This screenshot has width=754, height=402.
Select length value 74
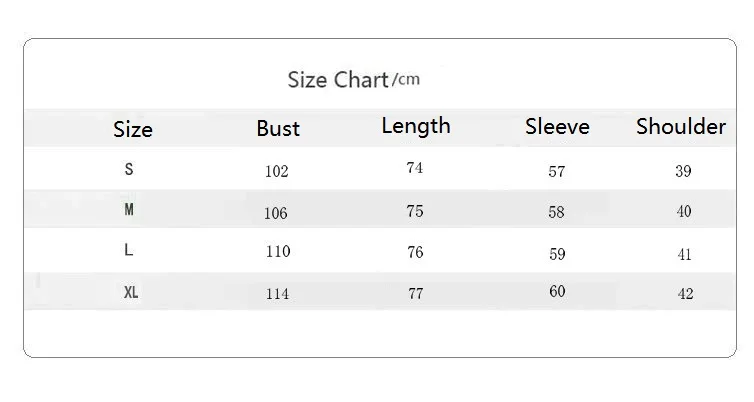415,168
